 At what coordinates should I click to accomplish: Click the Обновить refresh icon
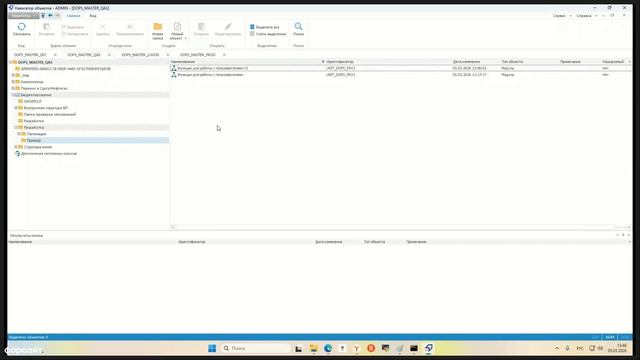tap(22, 27)
